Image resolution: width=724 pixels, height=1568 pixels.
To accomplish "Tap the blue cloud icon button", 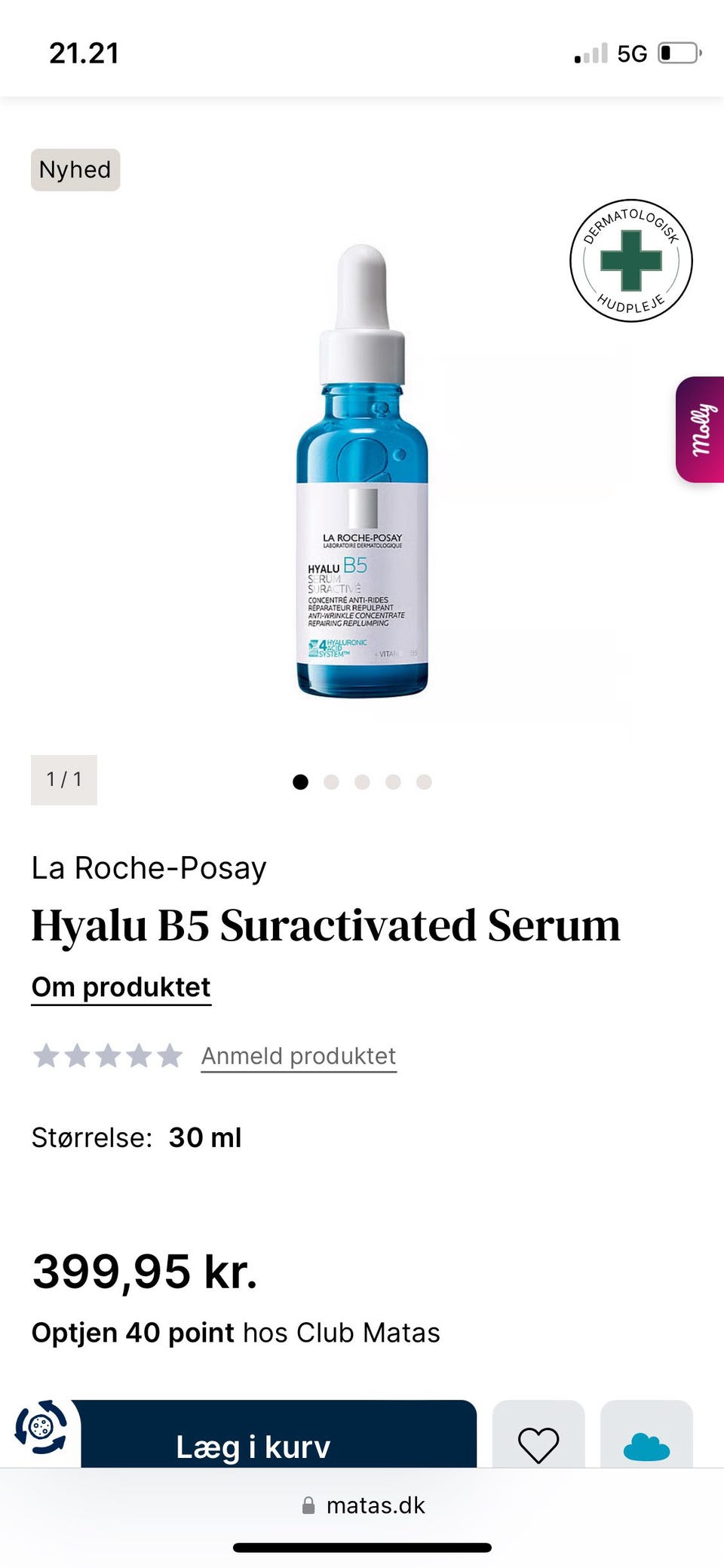I will [646, 1447].
